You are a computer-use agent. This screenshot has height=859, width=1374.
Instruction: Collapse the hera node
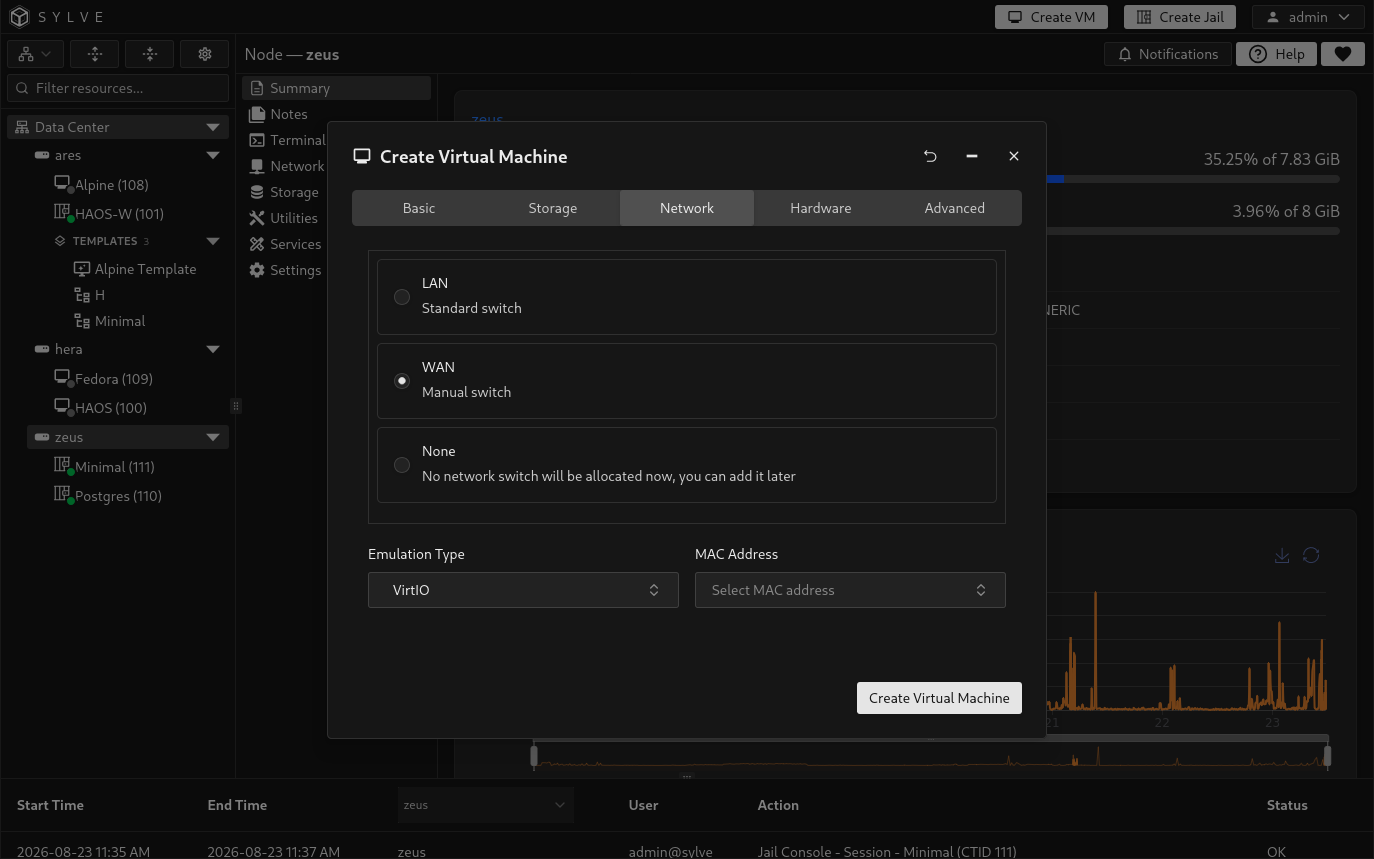[x=212, y=350]
